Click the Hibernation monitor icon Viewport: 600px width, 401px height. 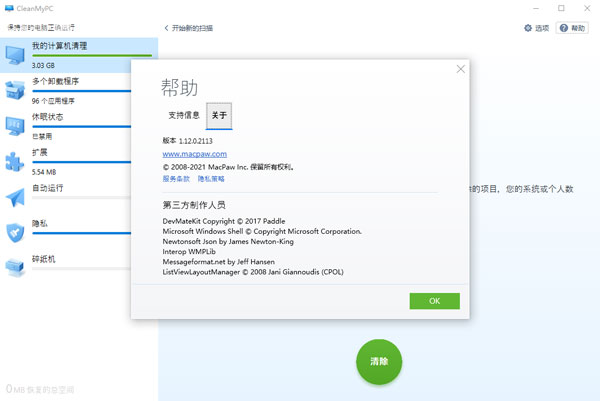click(x=15, y=126)
